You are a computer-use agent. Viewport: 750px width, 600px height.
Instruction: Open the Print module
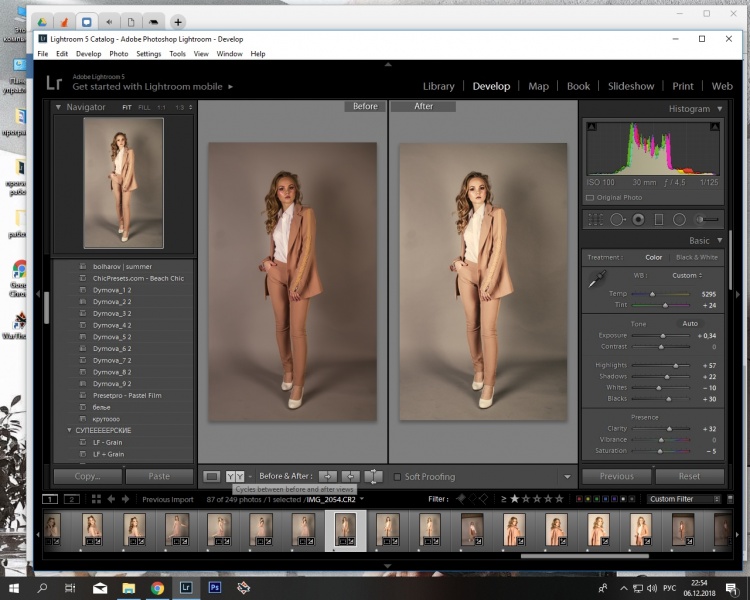(683, 87)
